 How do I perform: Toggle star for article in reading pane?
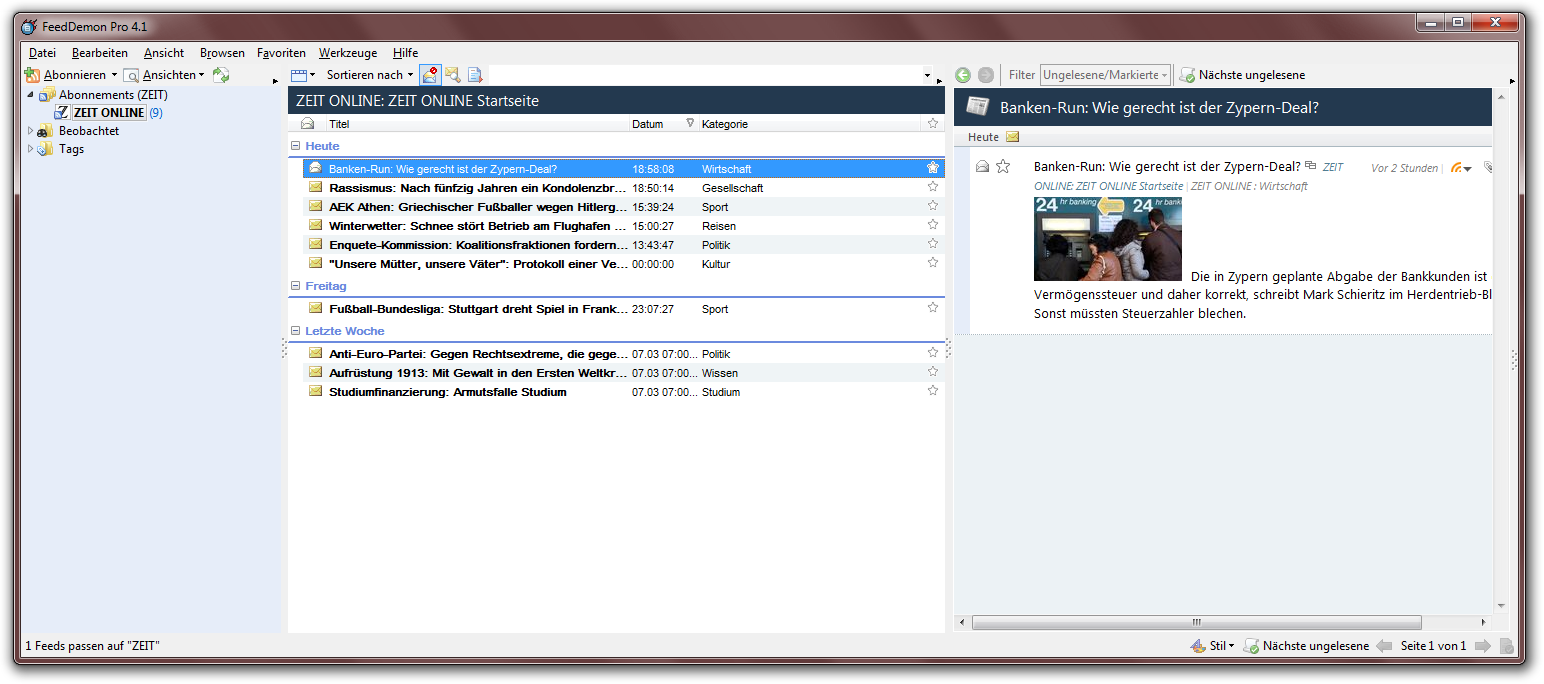[1003, 167]
